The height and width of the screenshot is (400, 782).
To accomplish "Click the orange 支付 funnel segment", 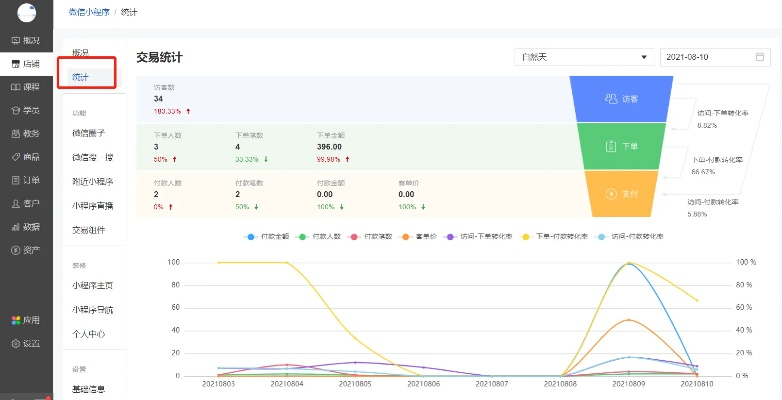I will (x=621, y=192).
